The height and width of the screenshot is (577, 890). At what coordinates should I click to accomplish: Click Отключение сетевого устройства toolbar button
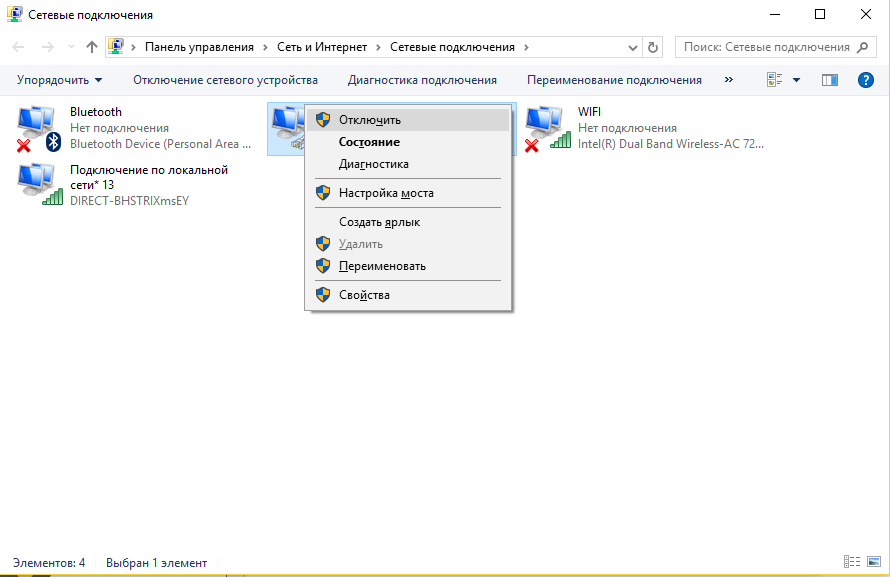pos(225,80)
